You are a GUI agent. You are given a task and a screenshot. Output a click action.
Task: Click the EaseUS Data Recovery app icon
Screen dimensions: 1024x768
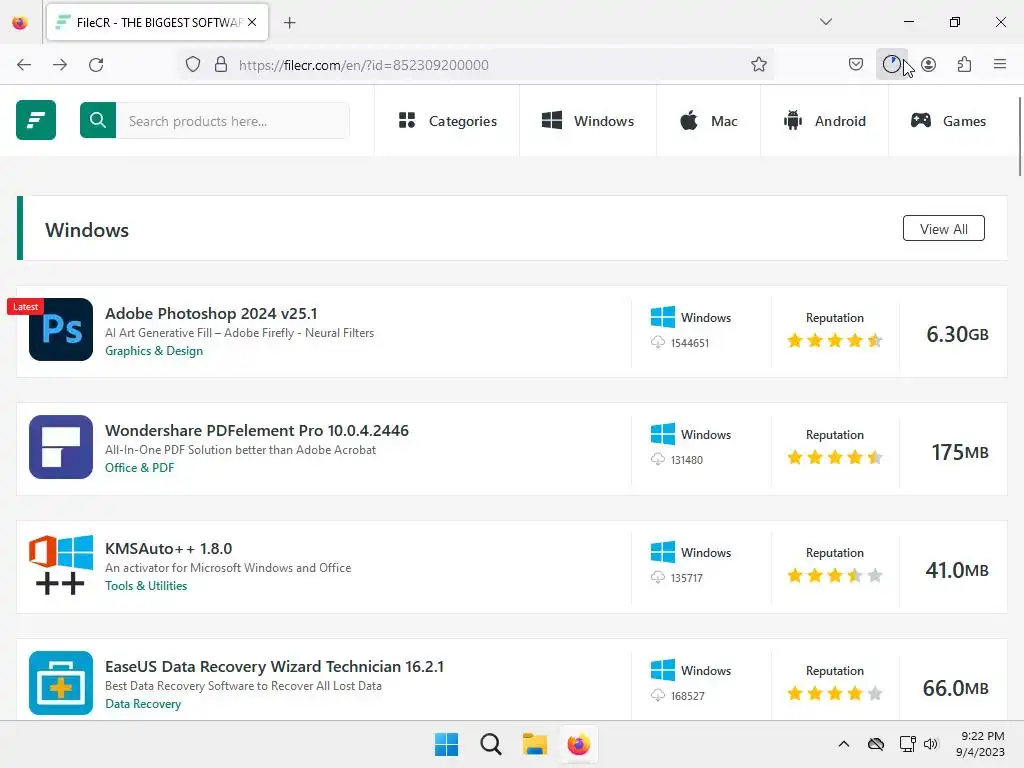point(61,682)
